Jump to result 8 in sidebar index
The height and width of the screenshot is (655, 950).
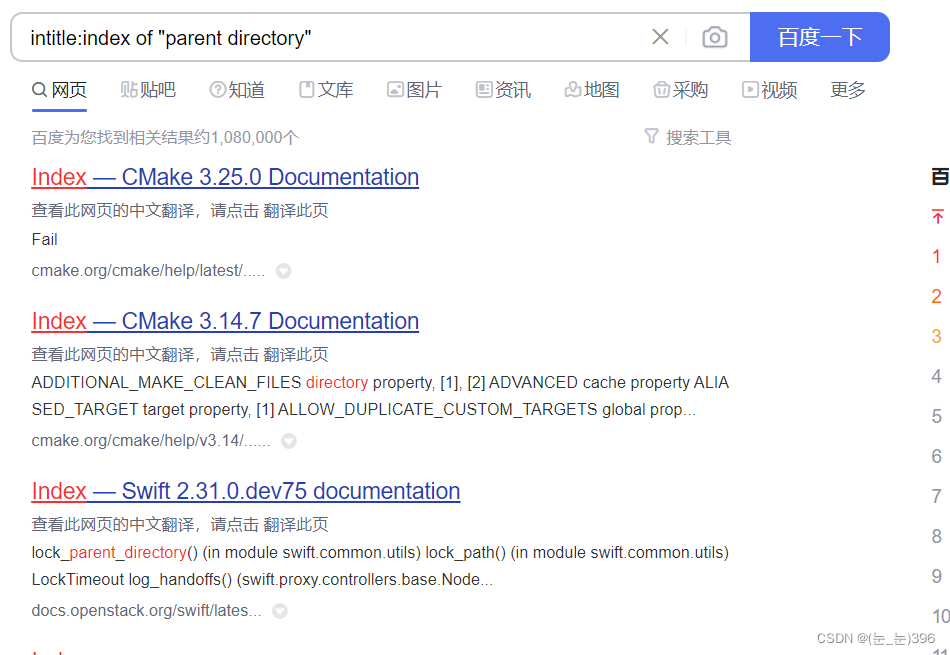pyautogui.click(x=937, y=536)
